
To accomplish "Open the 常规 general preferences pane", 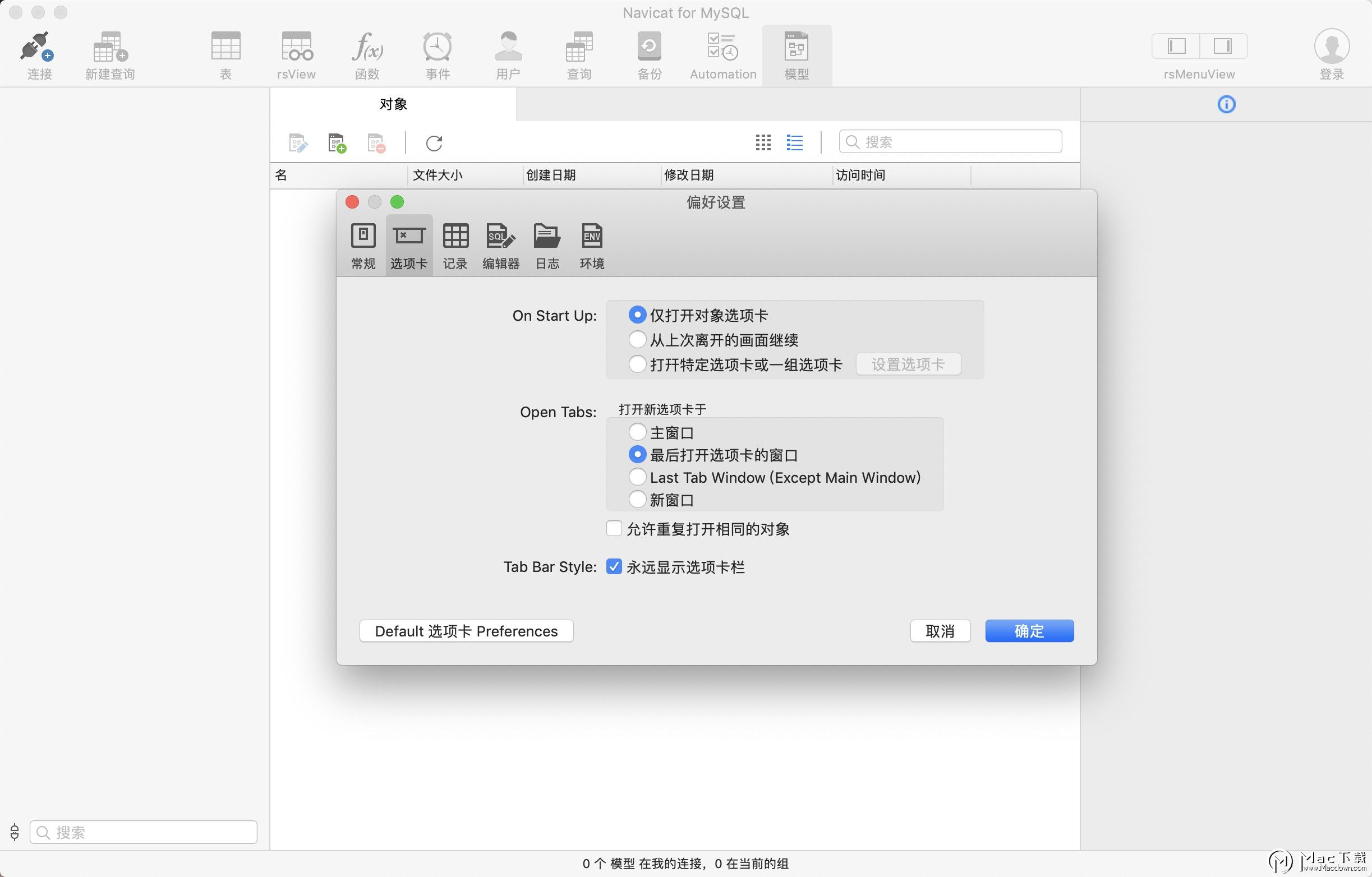I will 363,246.
